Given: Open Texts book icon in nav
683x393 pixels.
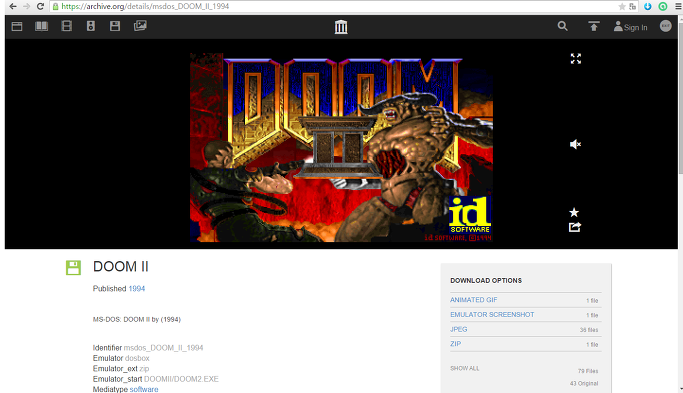Looking at the screenshot, I should pyautogui.click(x=41, y=26).
